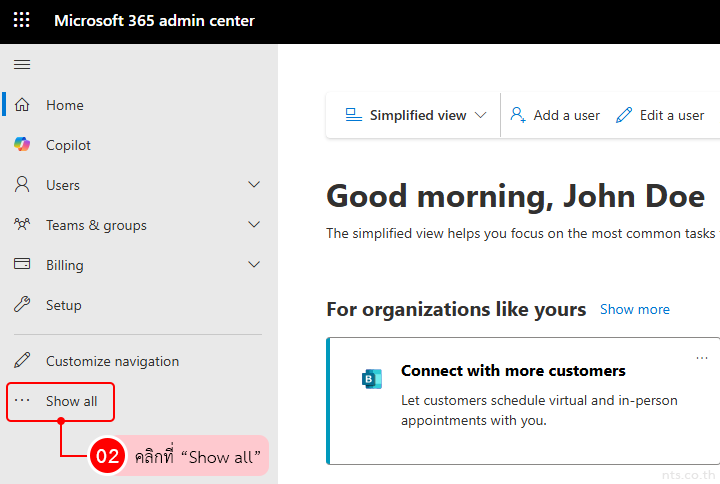This screenshot has width=720, height=484.
Task: Click the Simplified view label
Action: (418, 115)
